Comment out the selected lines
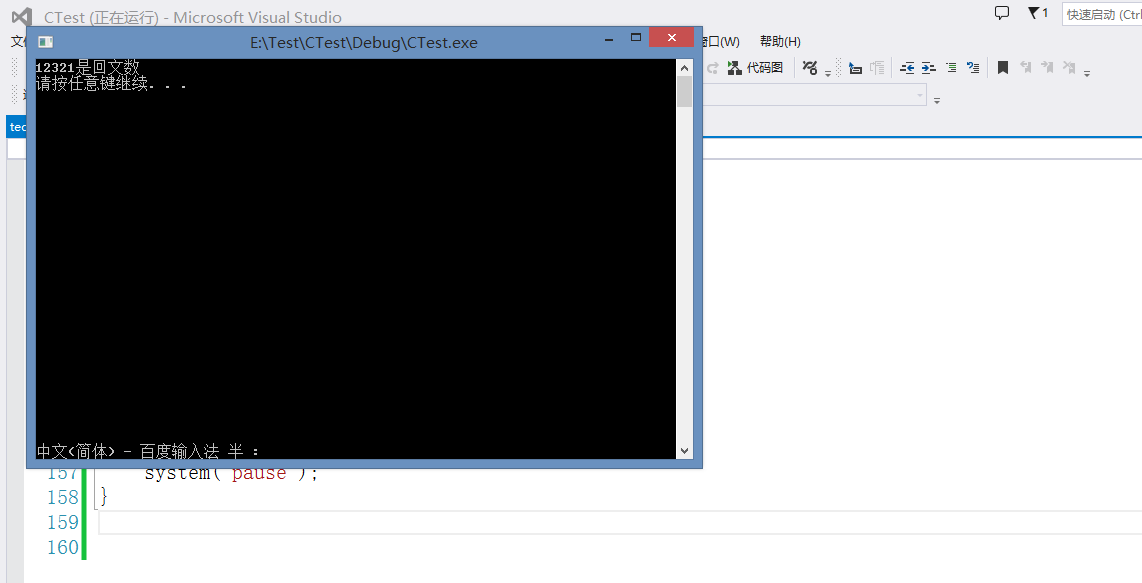This screenshot has height=583, width=1142. pos(951,68)
